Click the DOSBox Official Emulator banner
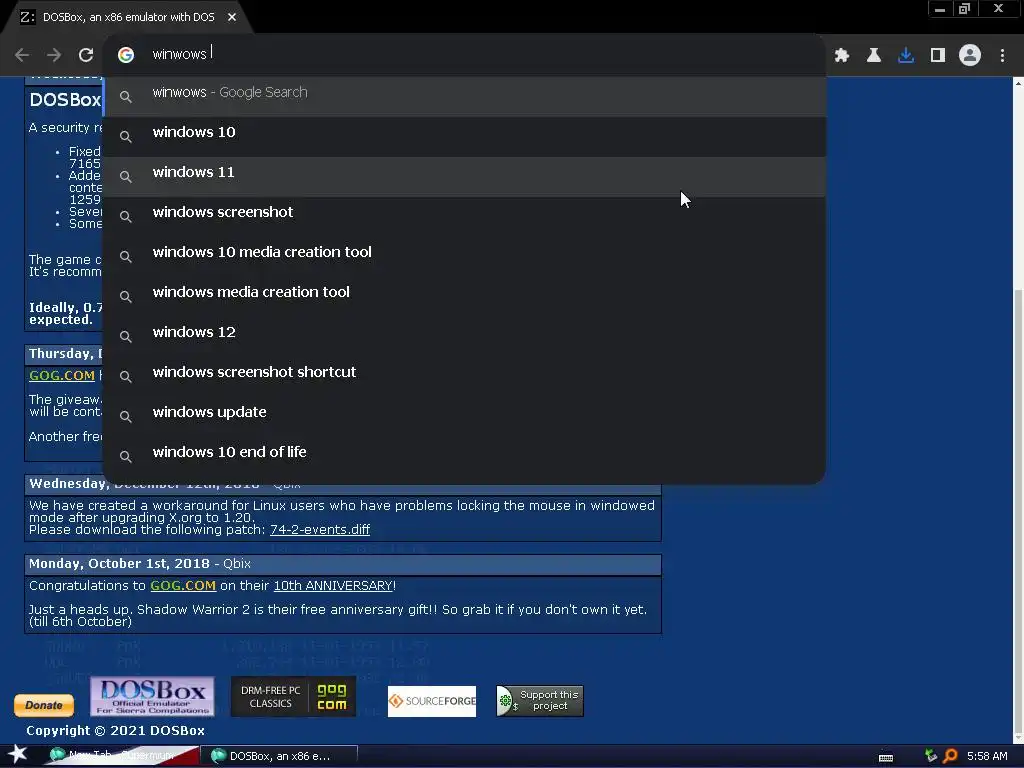This screenshot has width=1024, height=768. click(152, 696)
